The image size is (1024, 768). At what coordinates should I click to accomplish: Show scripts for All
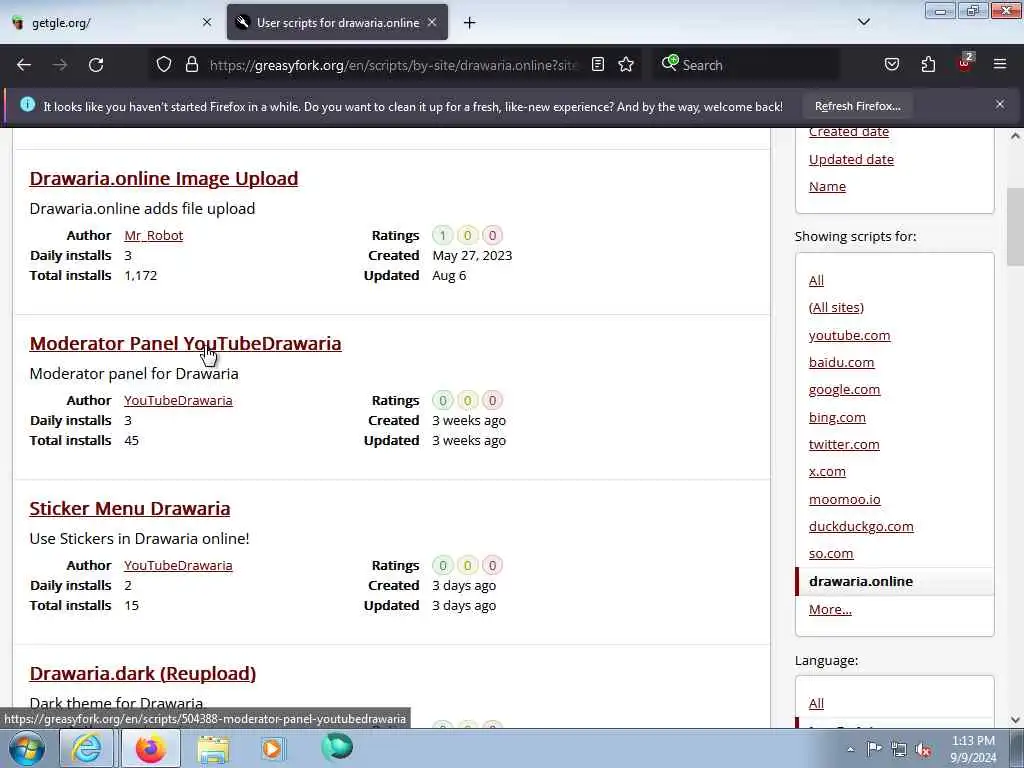pyautogui.click(x=816, y=281)
